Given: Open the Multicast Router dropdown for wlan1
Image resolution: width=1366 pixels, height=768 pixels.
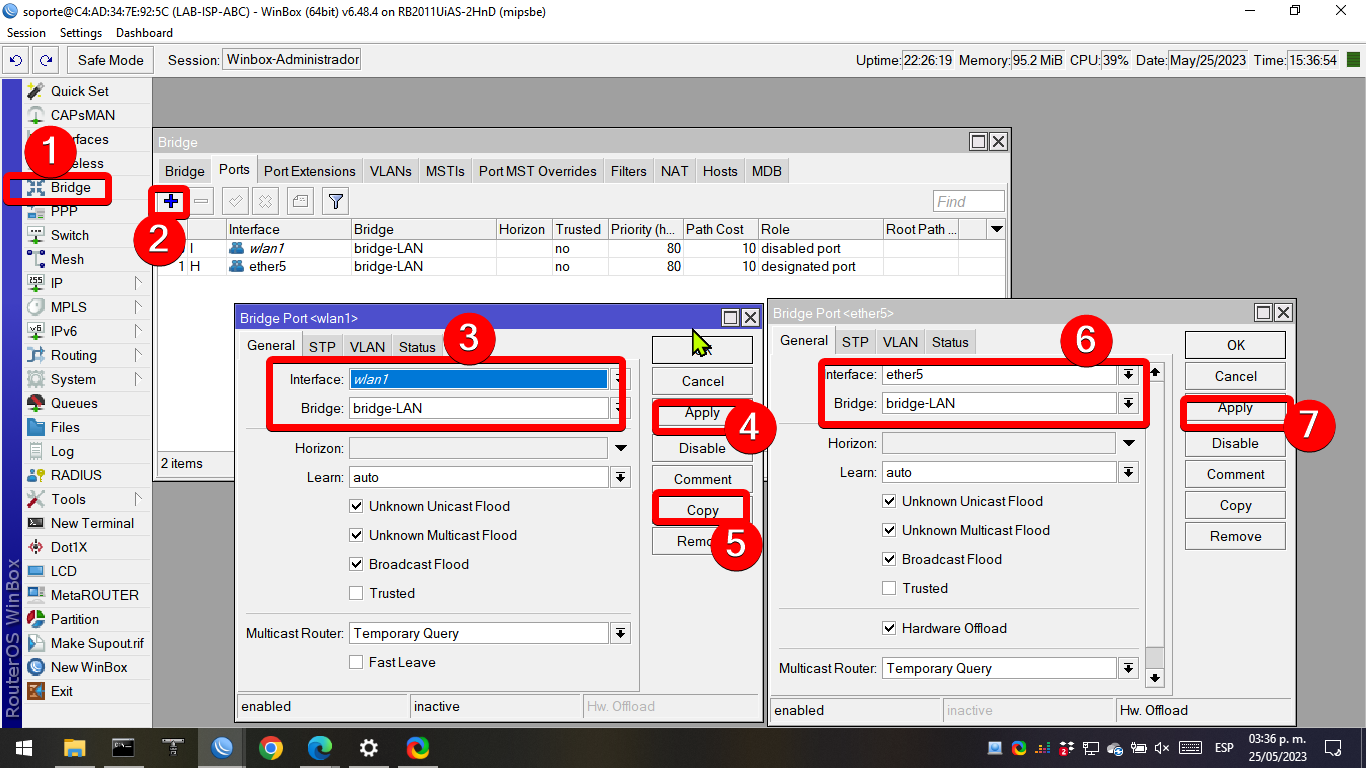Looking at the screenshot, I should (620, 632).
